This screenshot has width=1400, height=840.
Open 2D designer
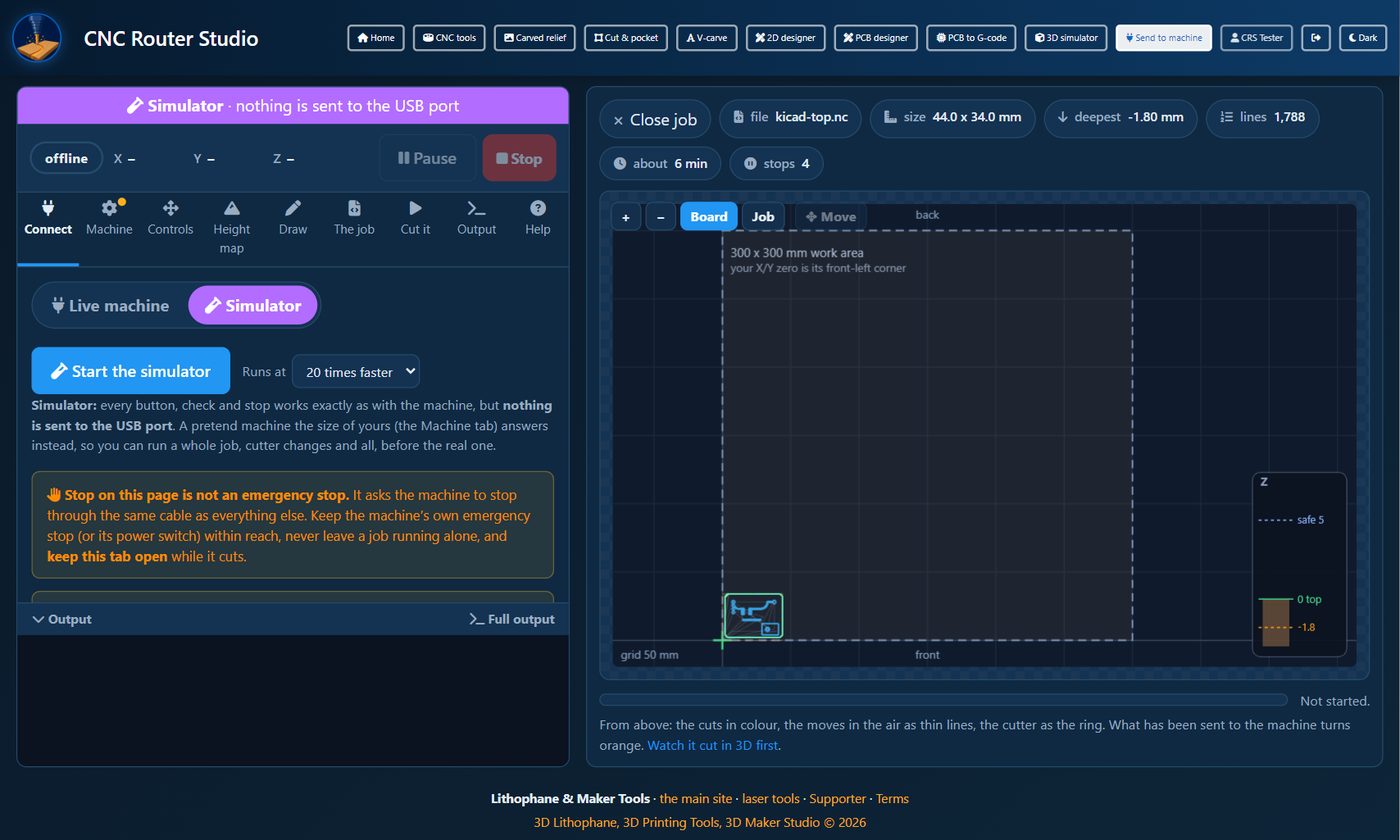coord(785,38)
